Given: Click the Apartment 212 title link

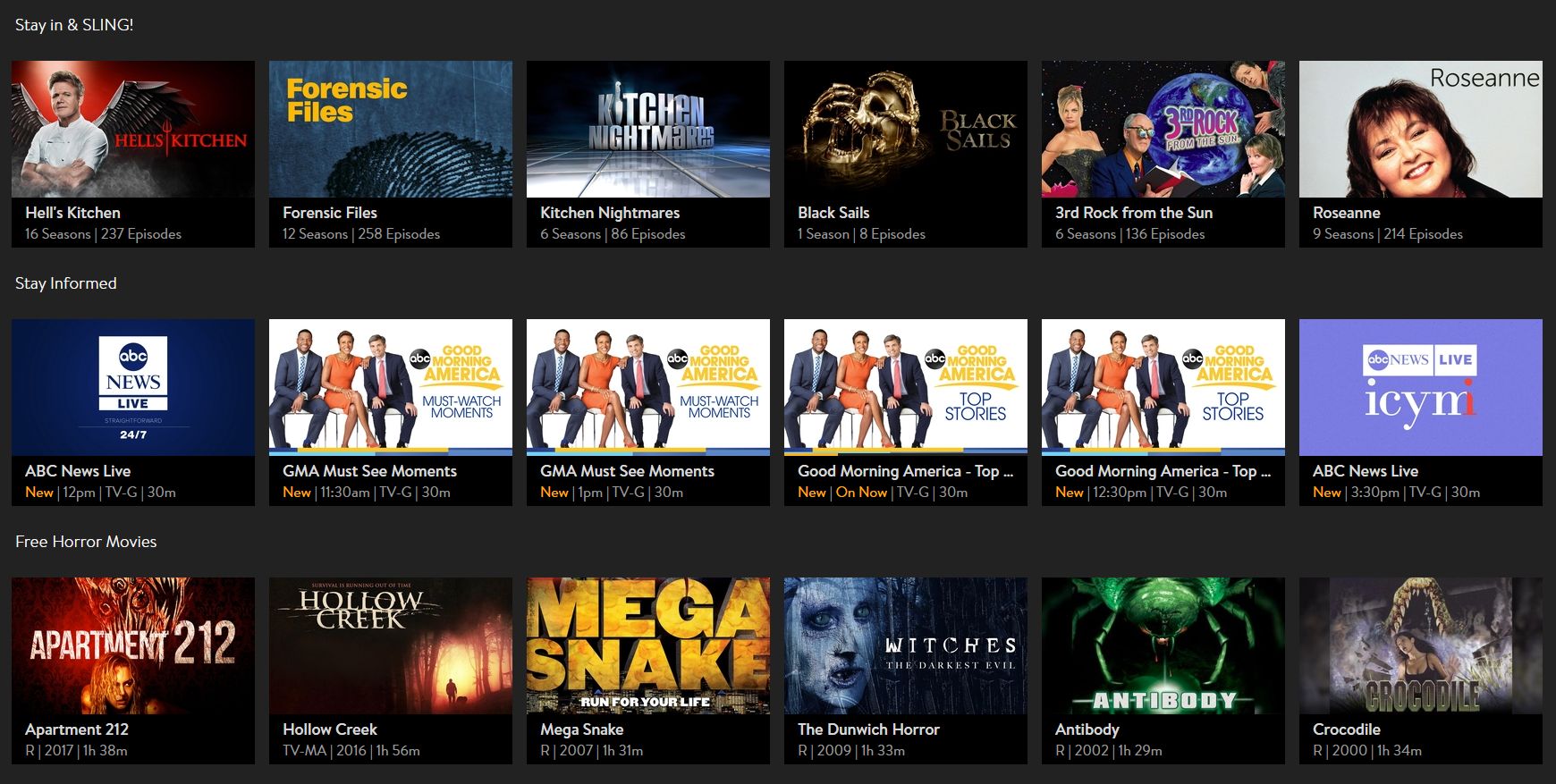Looking at the screenshot, I should (77, 729).
